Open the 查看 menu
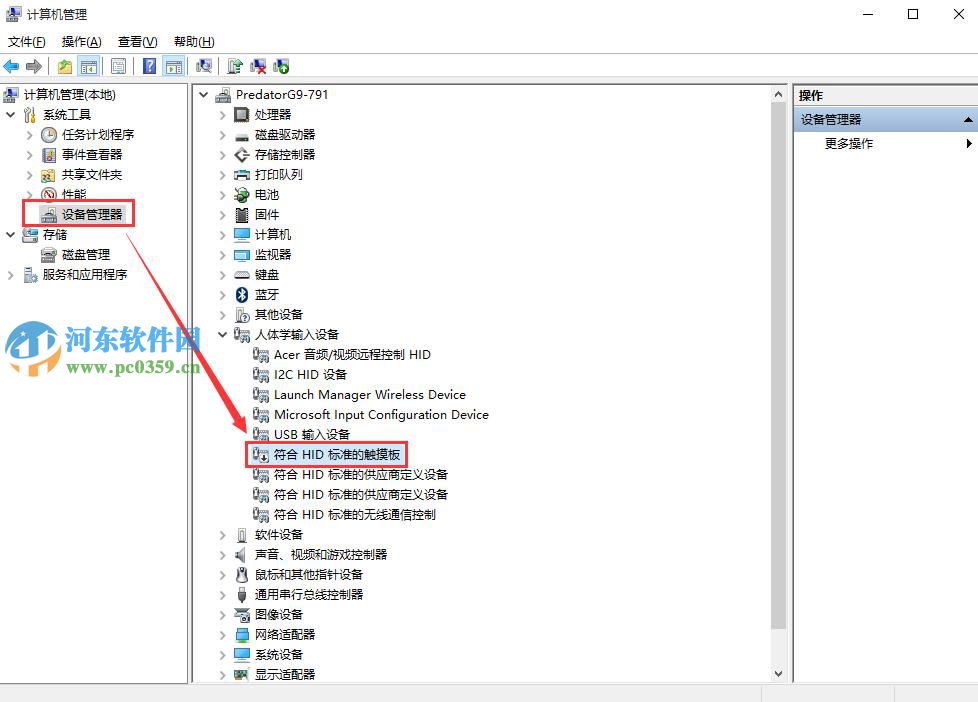The width and height of the screenshot is (978, 702). click(136, 41)
